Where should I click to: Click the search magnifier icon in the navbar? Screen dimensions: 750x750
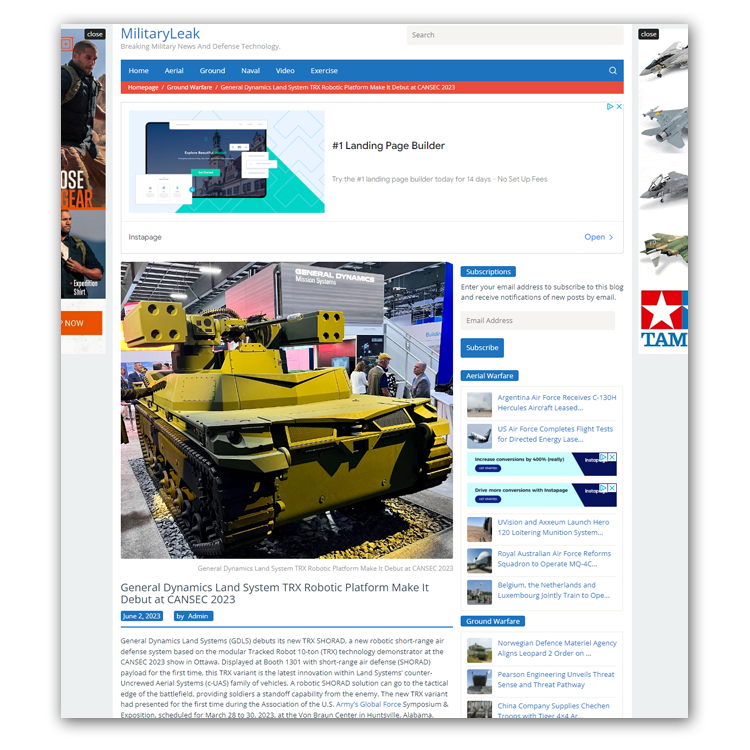pos(612,71)
